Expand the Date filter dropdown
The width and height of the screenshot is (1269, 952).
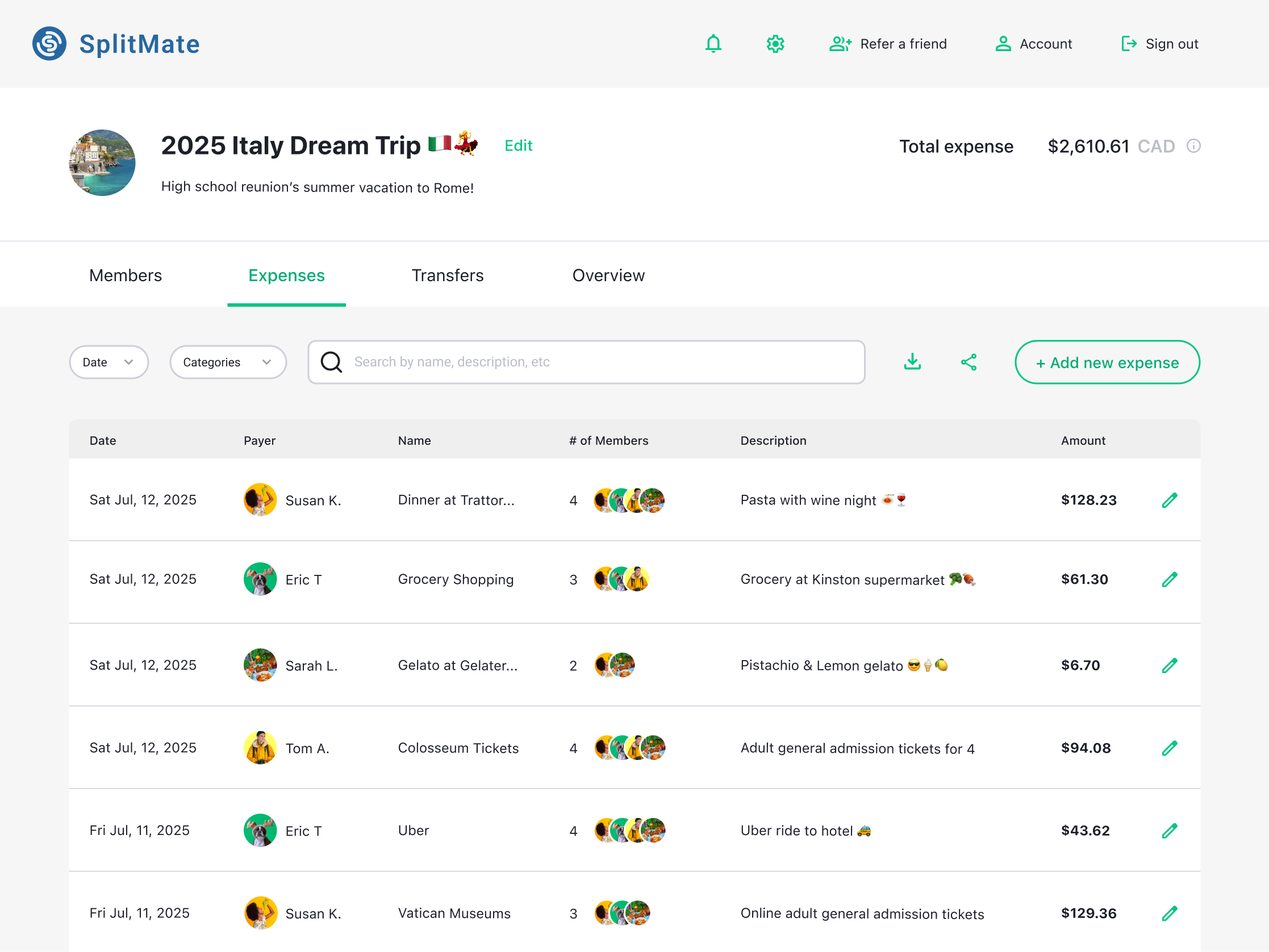tap(108, 362)
